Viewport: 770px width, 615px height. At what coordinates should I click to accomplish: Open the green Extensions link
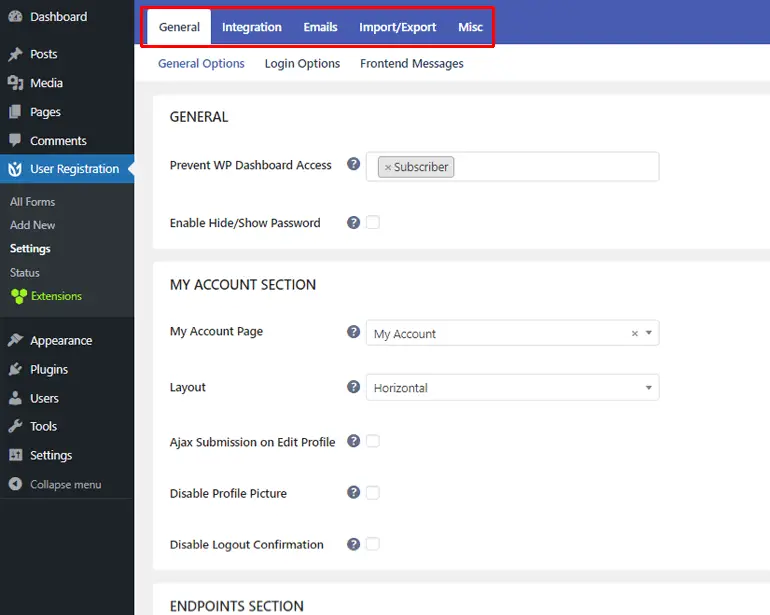[x=56, y=296]
